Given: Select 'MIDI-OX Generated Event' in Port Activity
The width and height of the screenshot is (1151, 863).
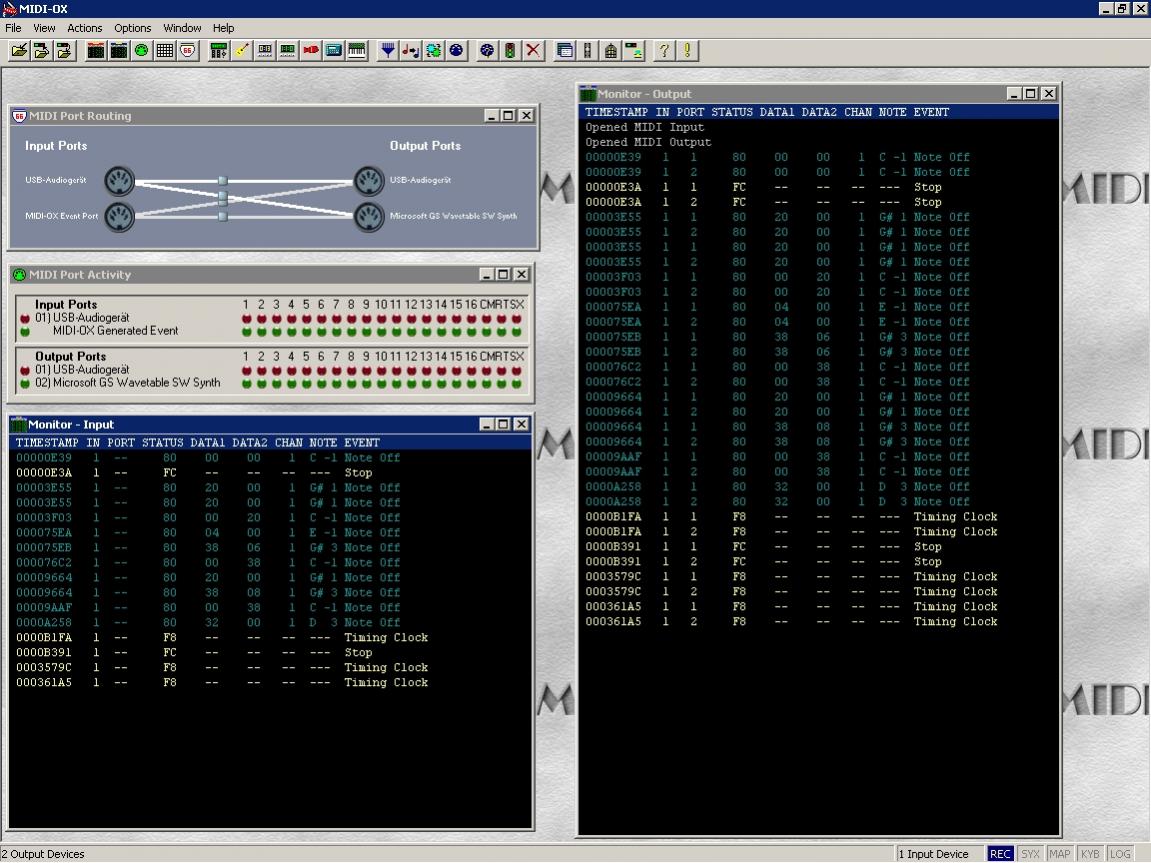Looking at the screenshot, I should [115, 330].
